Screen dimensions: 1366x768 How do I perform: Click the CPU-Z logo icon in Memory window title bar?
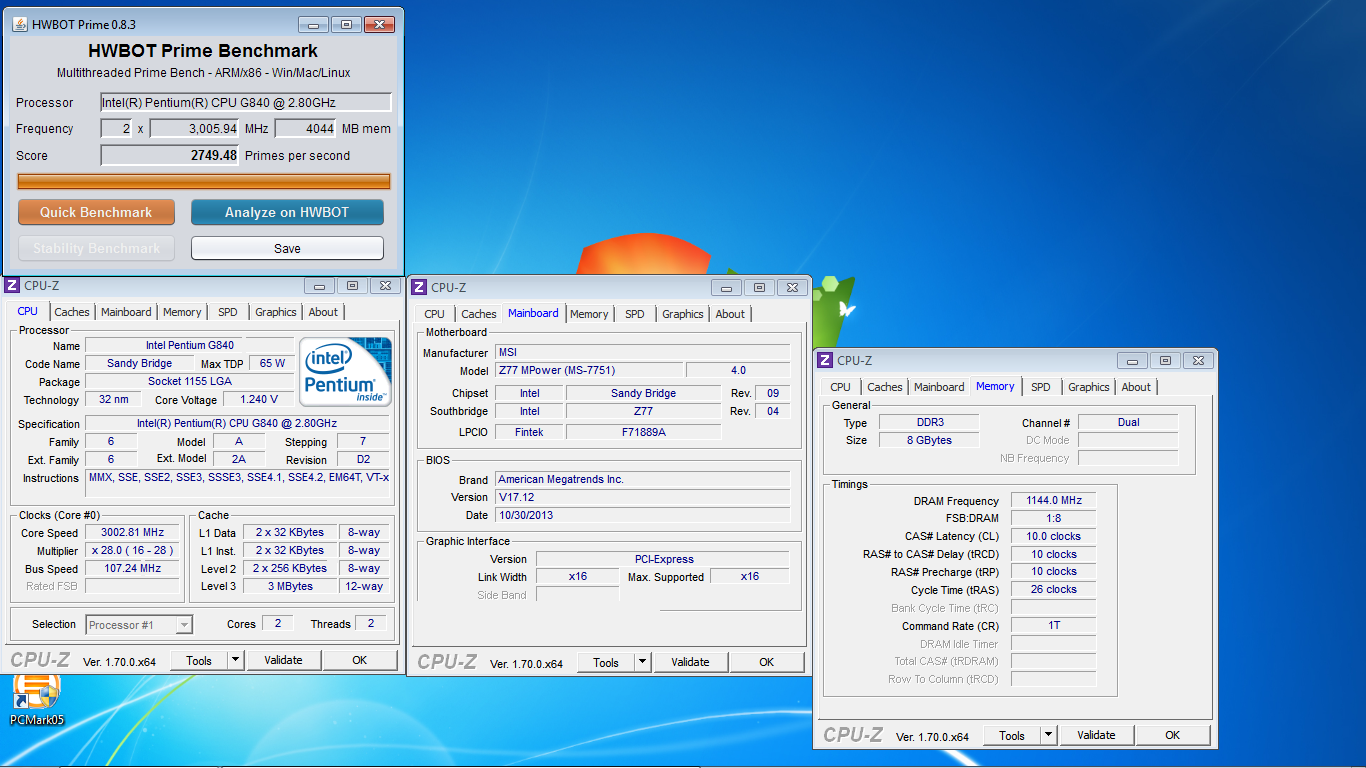[826, 361]
